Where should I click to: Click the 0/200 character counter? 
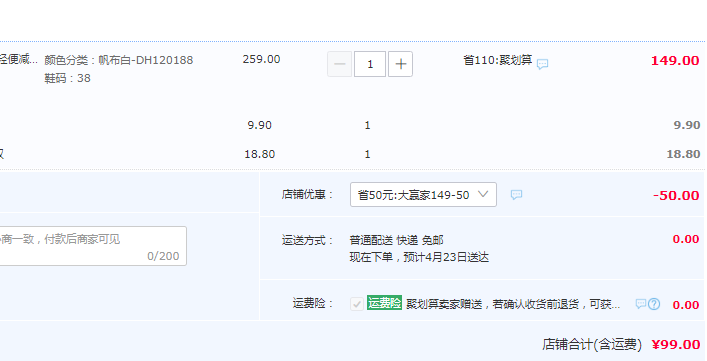(x=163, y=256)
